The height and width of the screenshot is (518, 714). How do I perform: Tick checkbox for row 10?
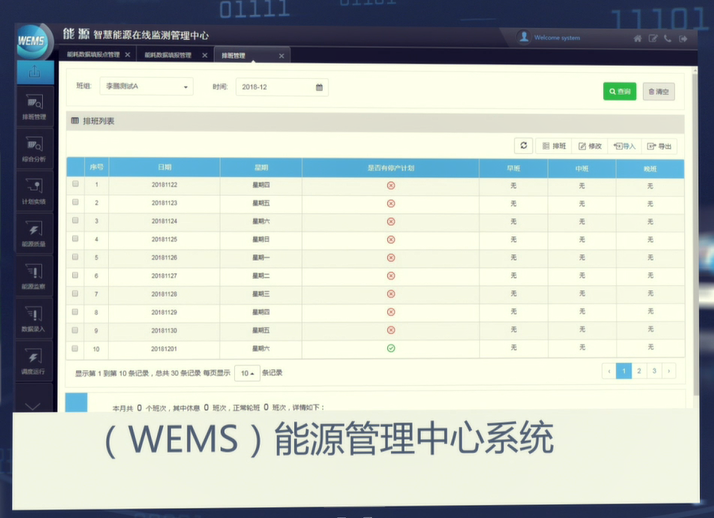click(x=75, y=349)
